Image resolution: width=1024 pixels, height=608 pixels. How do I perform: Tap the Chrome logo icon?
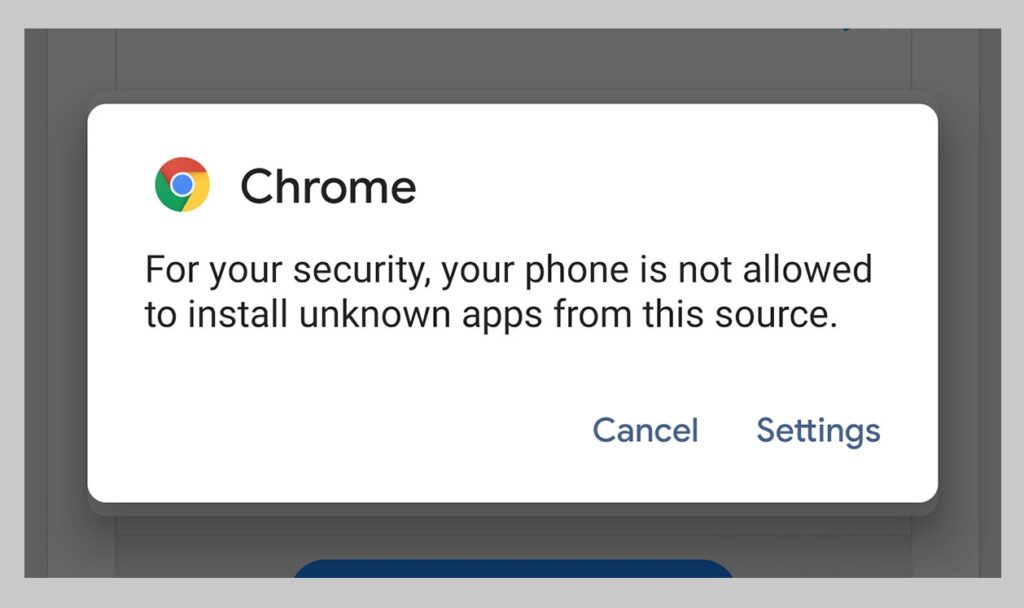pyautogui.click(x=182, y=184)
